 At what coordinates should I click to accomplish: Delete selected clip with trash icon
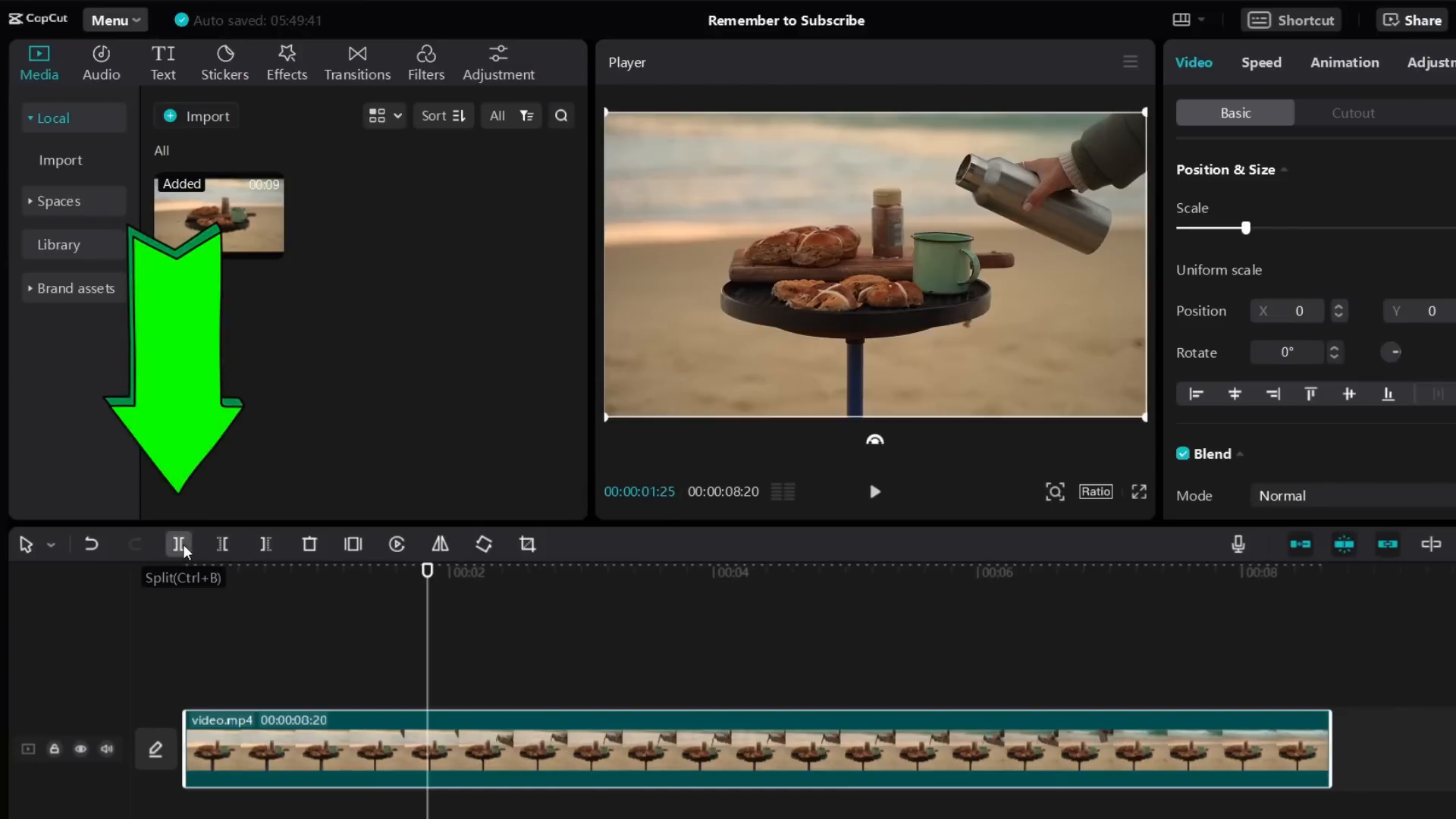click(x=309, y=544)
